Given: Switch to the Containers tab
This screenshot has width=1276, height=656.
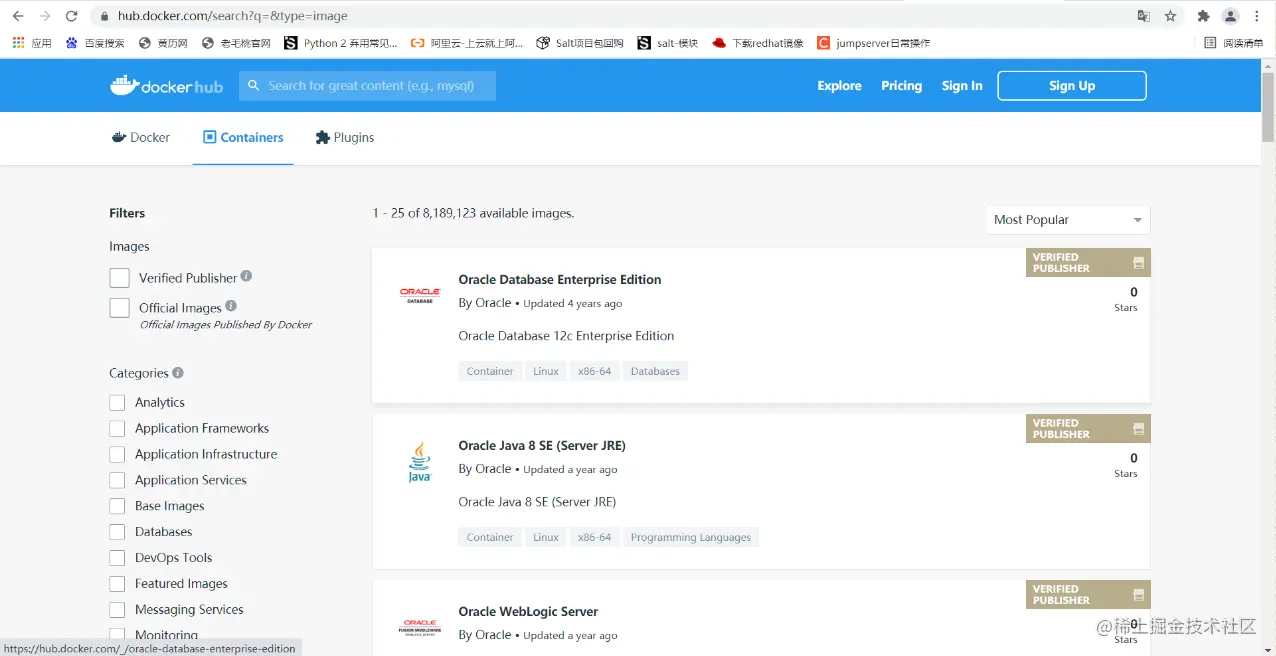Looking at the screenshot, I should click(243, 138).
